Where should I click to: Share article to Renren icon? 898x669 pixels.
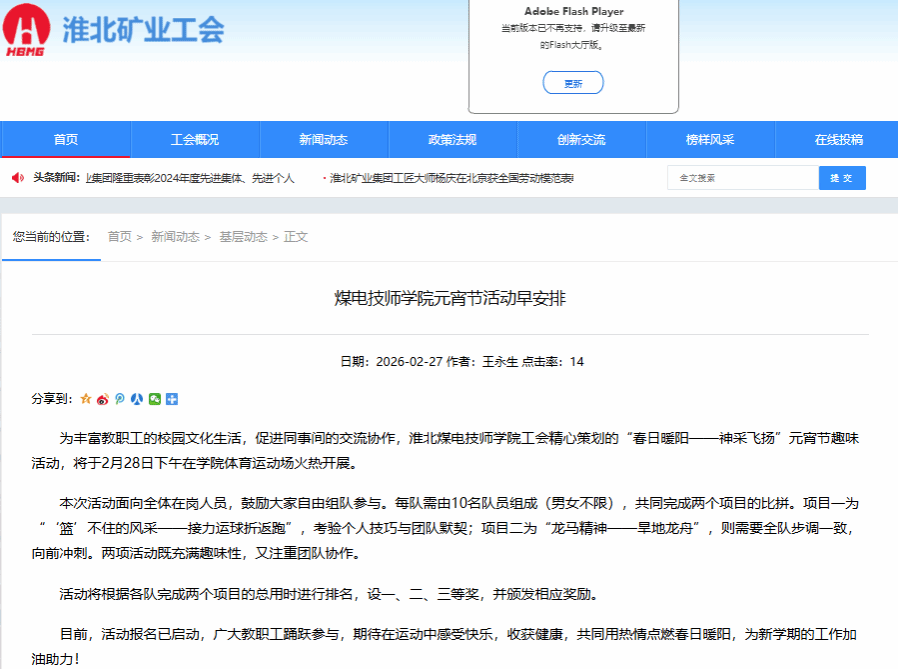(137, 399)
